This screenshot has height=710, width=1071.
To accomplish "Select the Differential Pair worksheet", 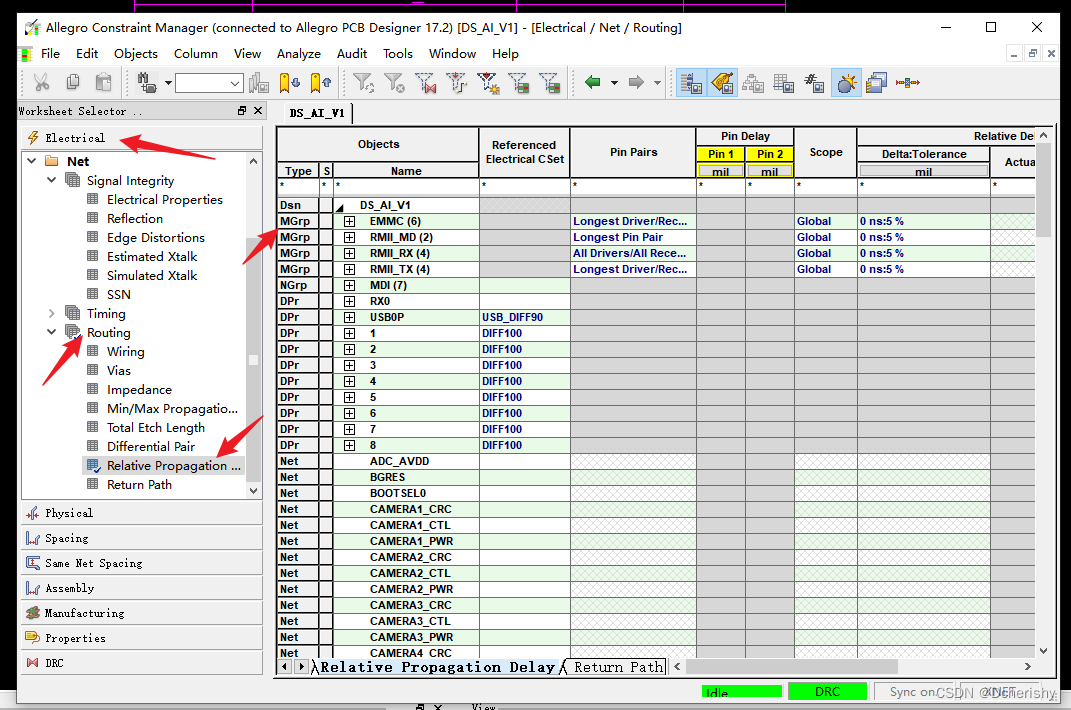I will tap(151, 446).
